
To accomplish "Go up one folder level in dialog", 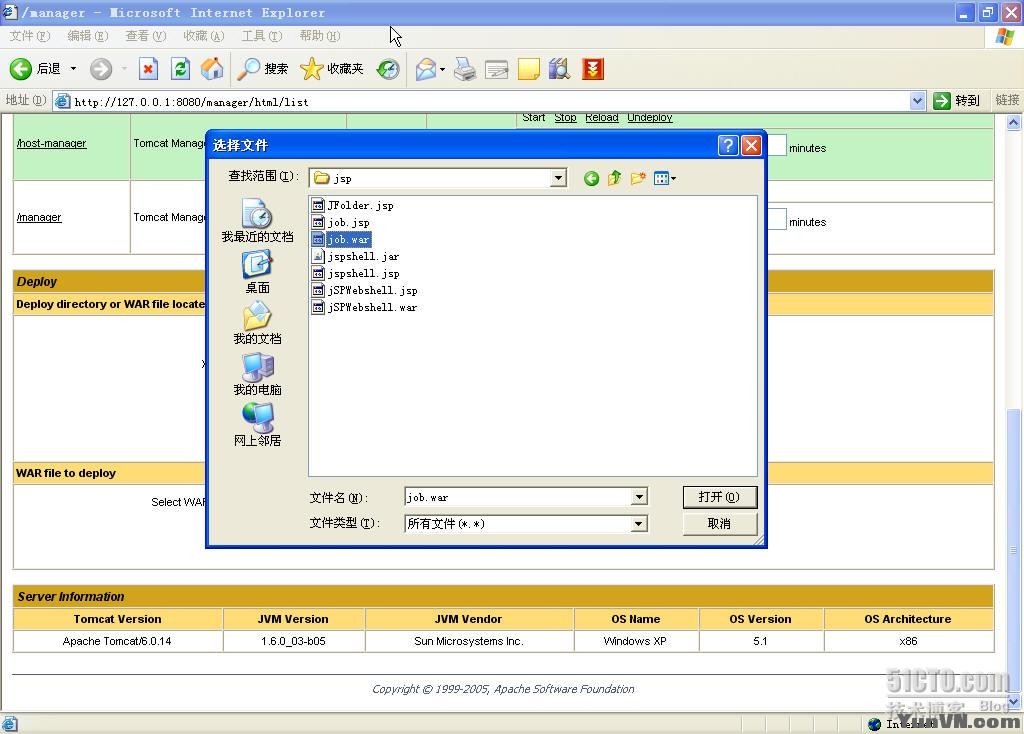I will (614, 178).
